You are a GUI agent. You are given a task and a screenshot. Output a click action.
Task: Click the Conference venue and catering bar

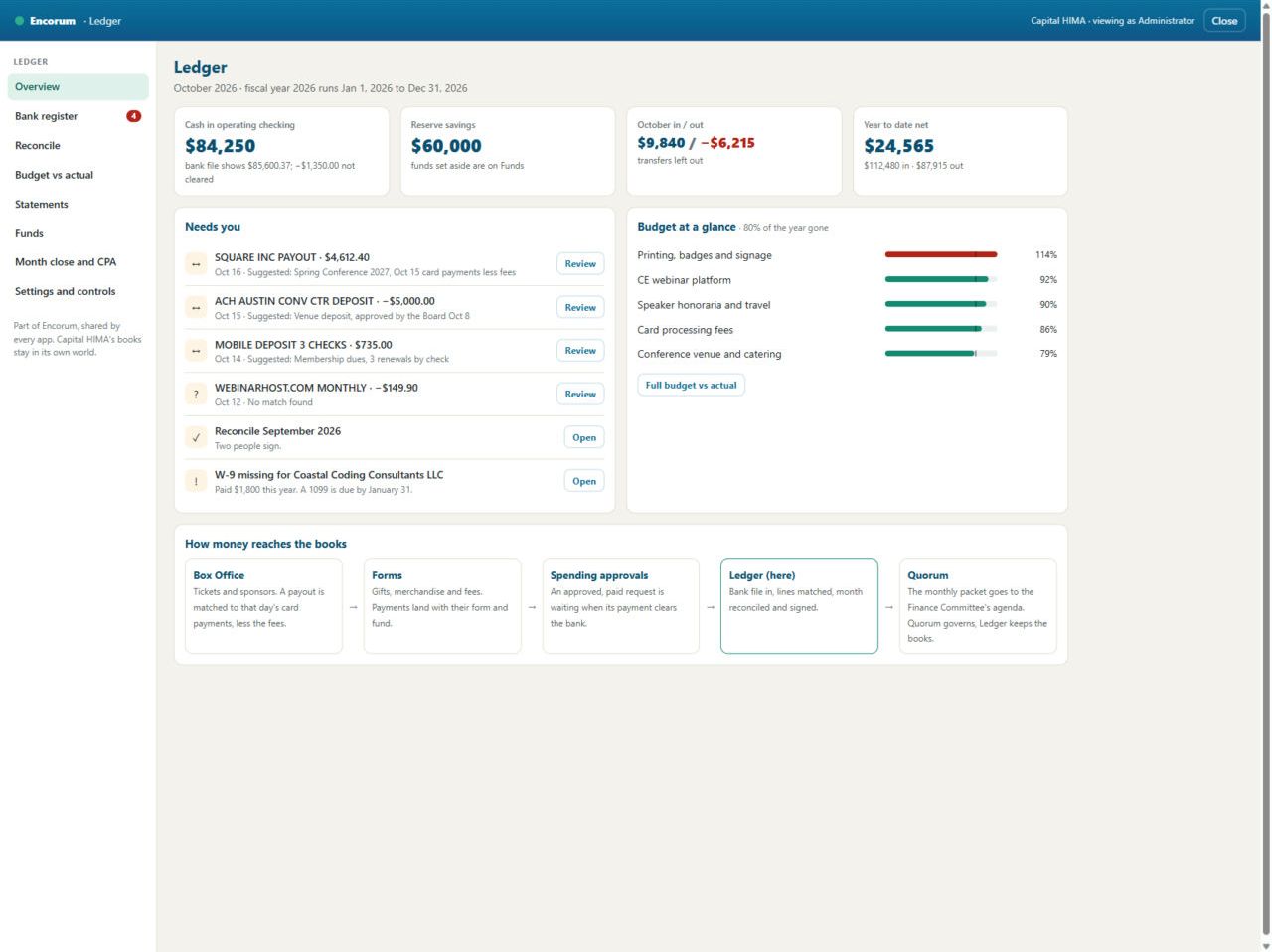pos(941,354)
